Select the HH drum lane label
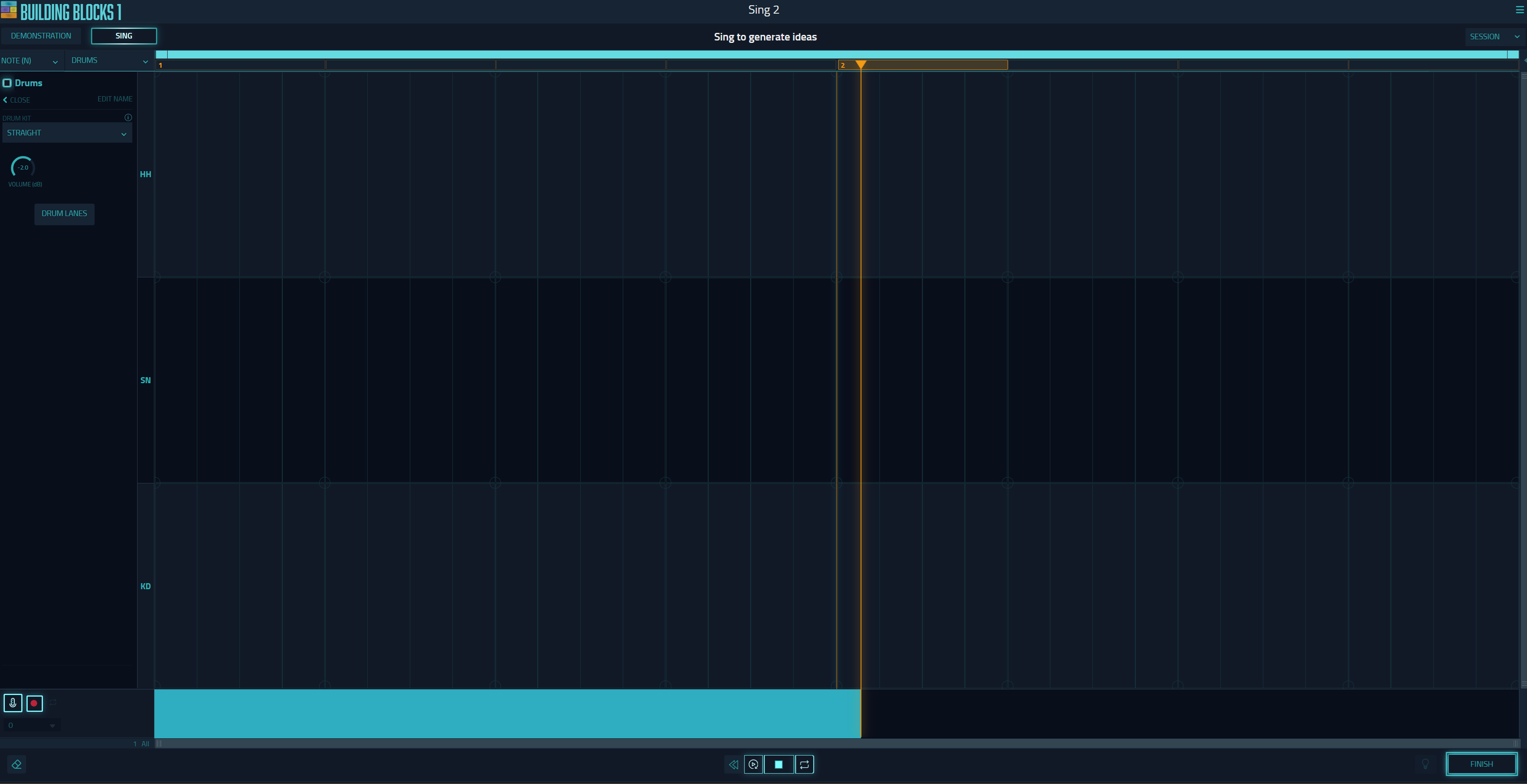1527x784 pixels. 145,174
